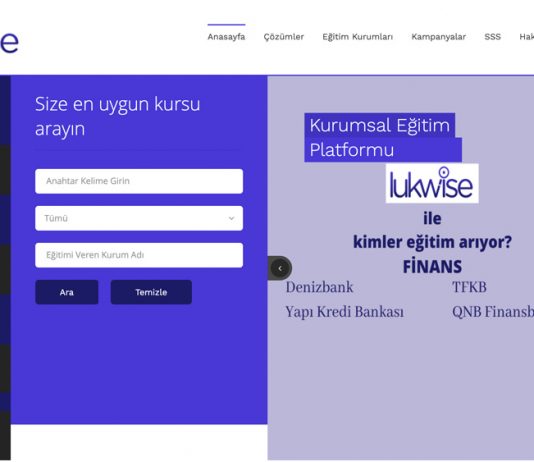
Task: Click the FİNANS heading in the banner
Action: [x=432, y=267]
